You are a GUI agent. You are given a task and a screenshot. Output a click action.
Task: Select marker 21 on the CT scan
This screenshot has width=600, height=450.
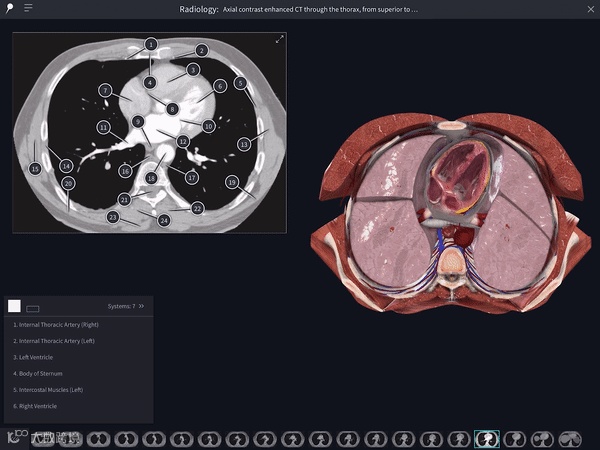[124, 199]
